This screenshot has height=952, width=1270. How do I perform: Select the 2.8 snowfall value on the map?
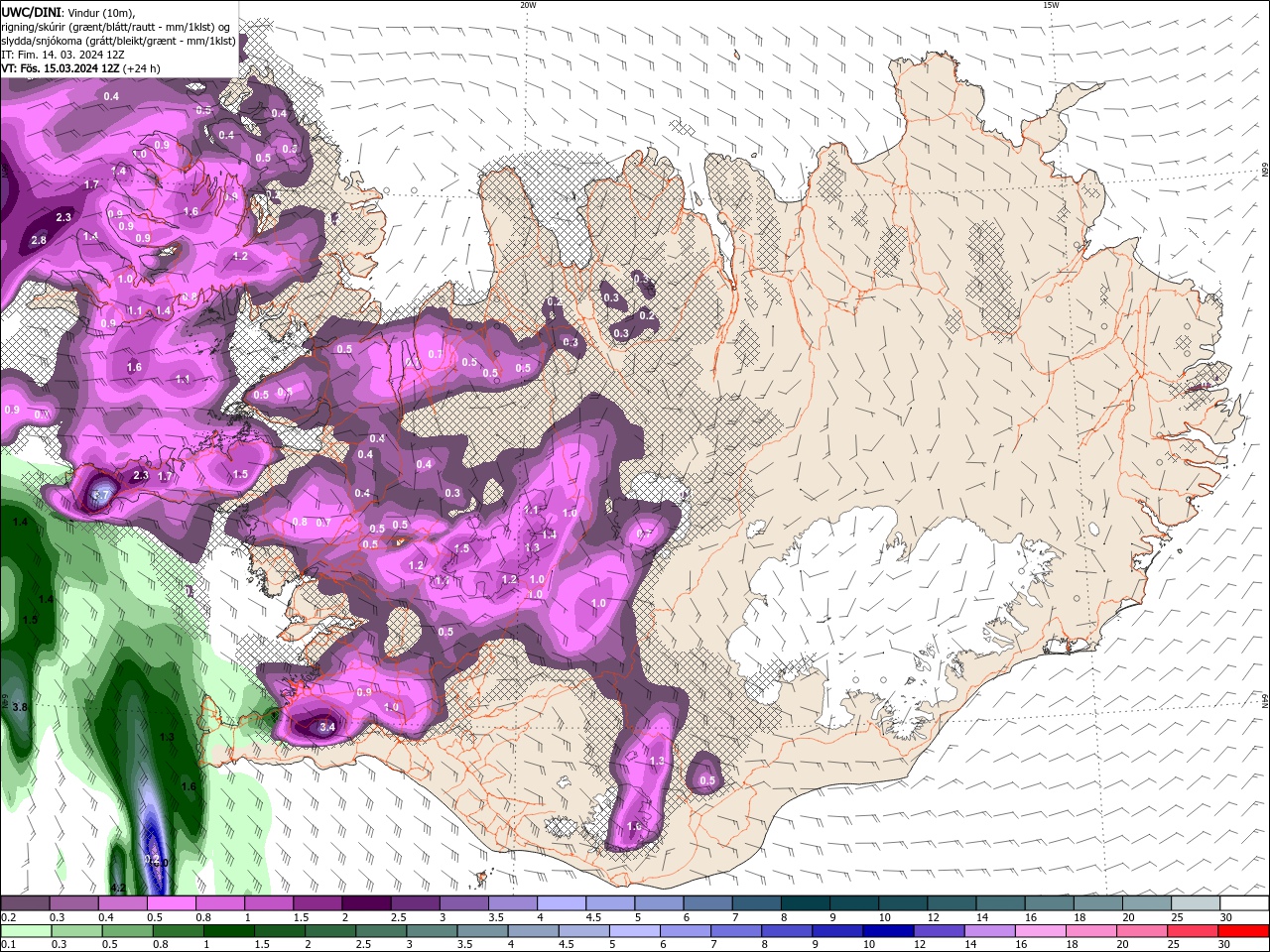tap(39, 240)
